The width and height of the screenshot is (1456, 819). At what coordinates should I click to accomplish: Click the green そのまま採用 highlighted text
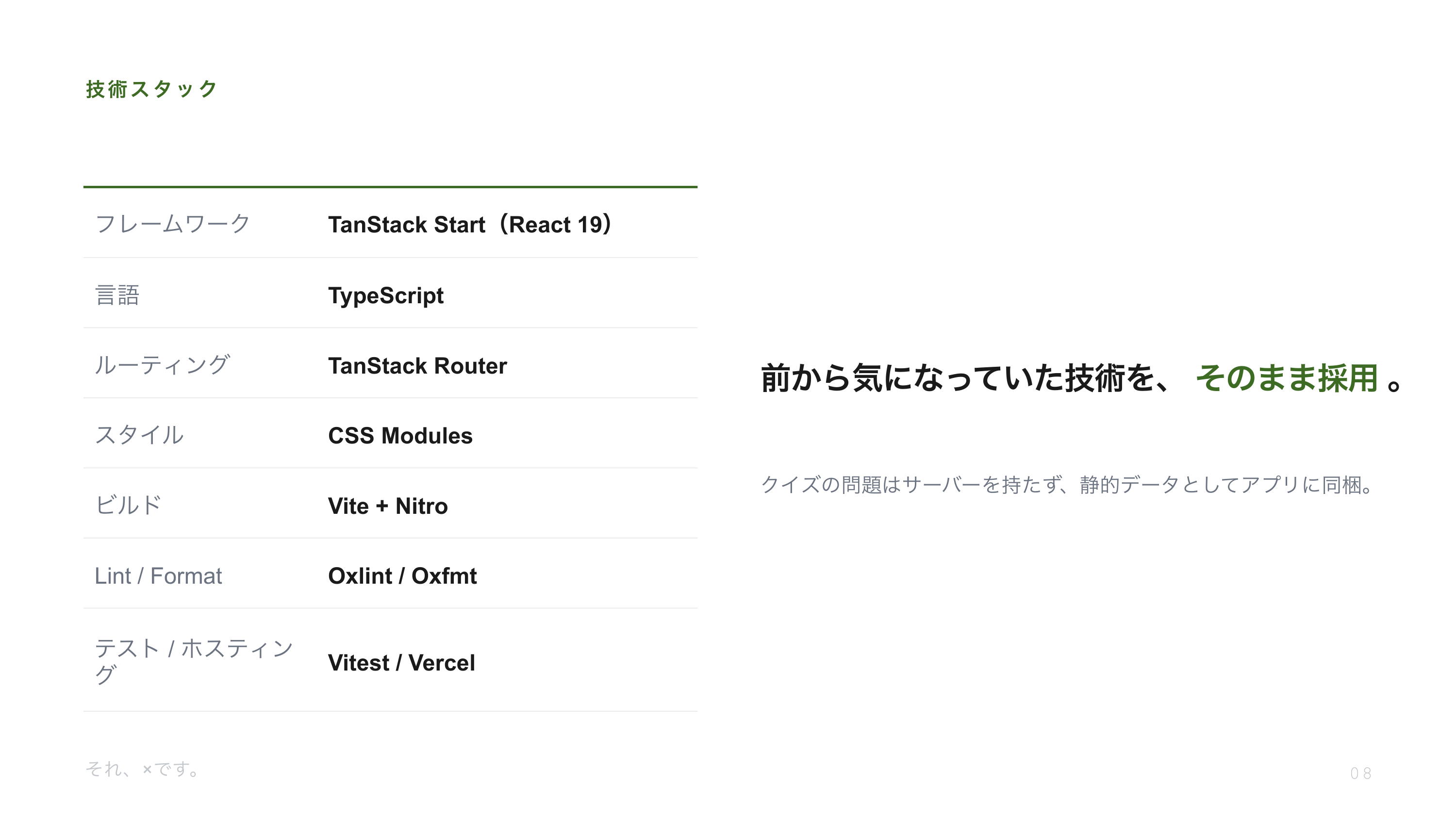(1287, 377)
